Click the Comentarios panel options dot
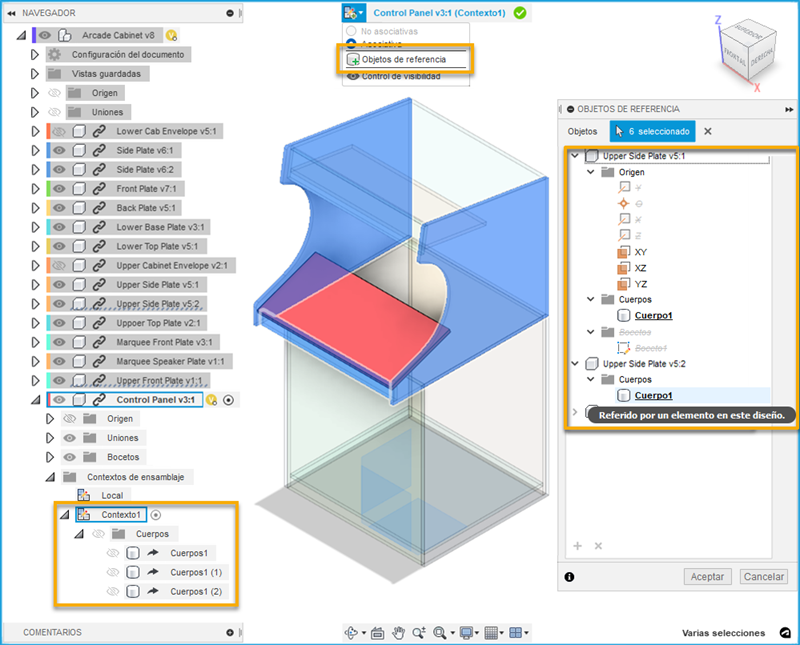800x645 pixels. click(230, 633)
